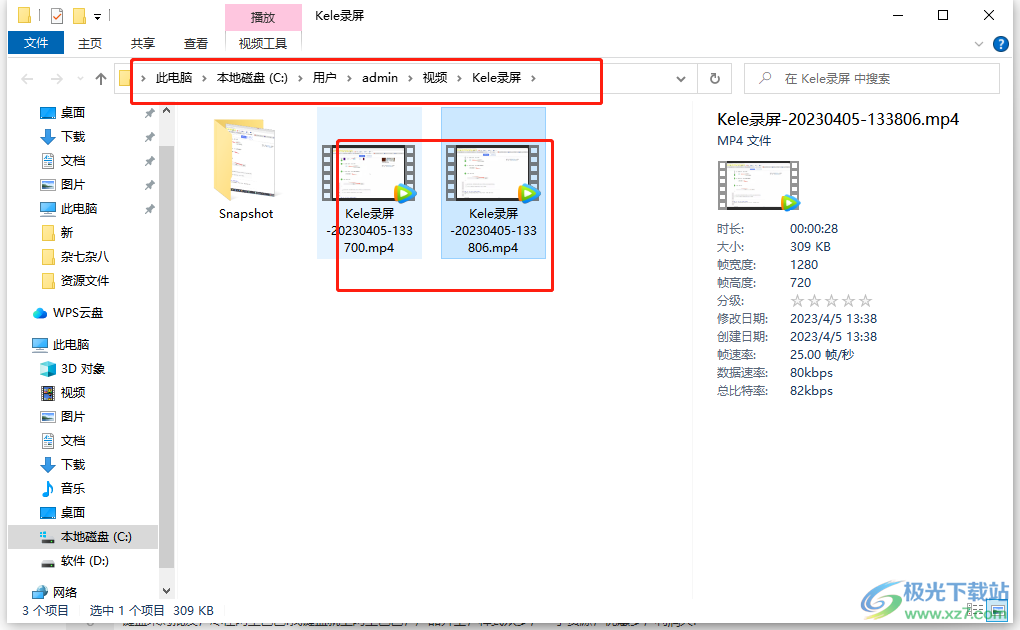Click the preview thumbnail in details pane
Screen dimensions: 1020x630
(758, 185)
